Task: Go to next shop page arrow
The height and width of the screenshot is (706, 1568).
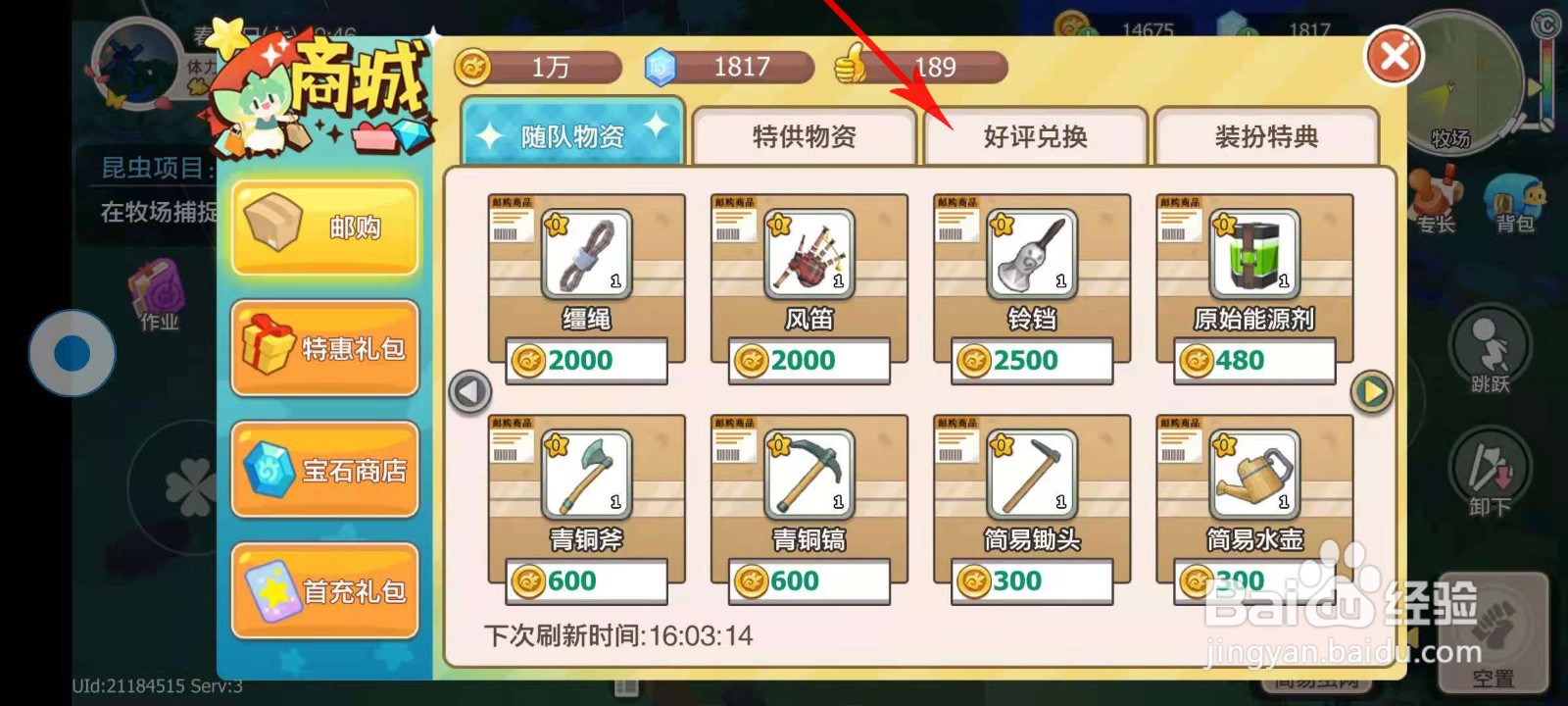Action: point(1371,392)
